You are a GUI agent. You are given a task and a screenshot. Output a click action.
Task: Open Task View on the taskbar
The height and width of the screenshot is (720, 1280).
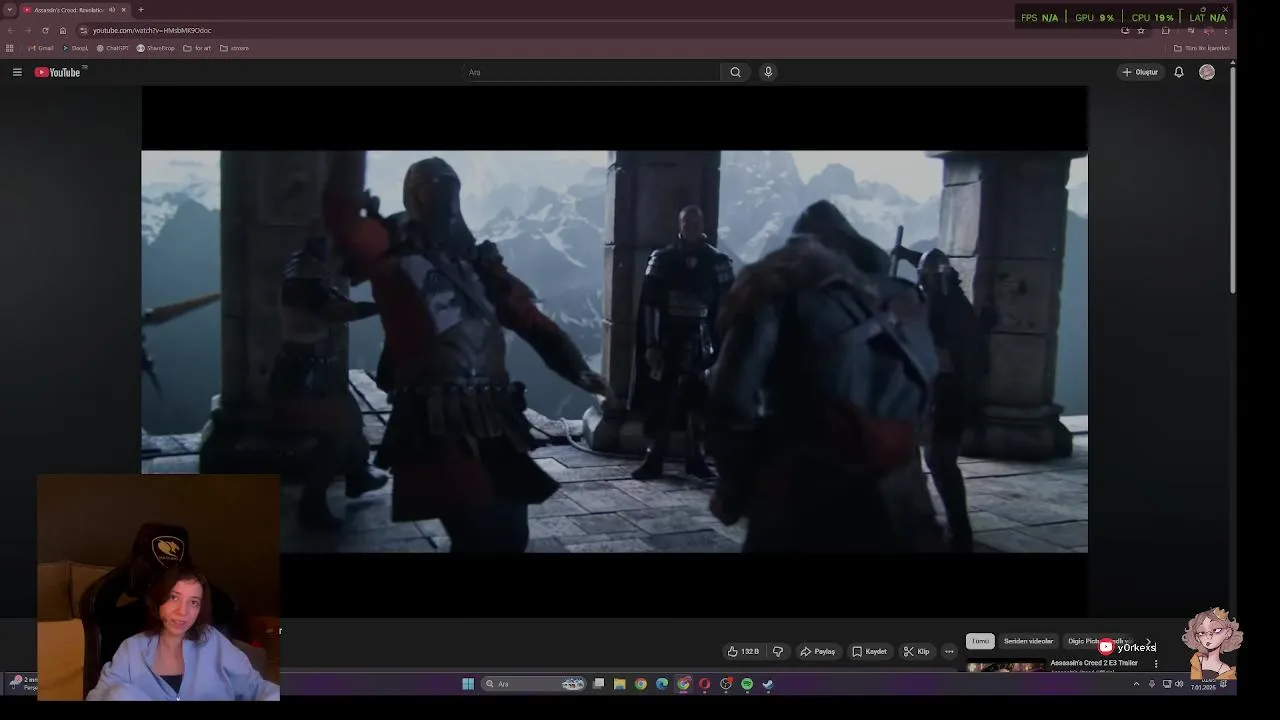(x=598, y=684)
